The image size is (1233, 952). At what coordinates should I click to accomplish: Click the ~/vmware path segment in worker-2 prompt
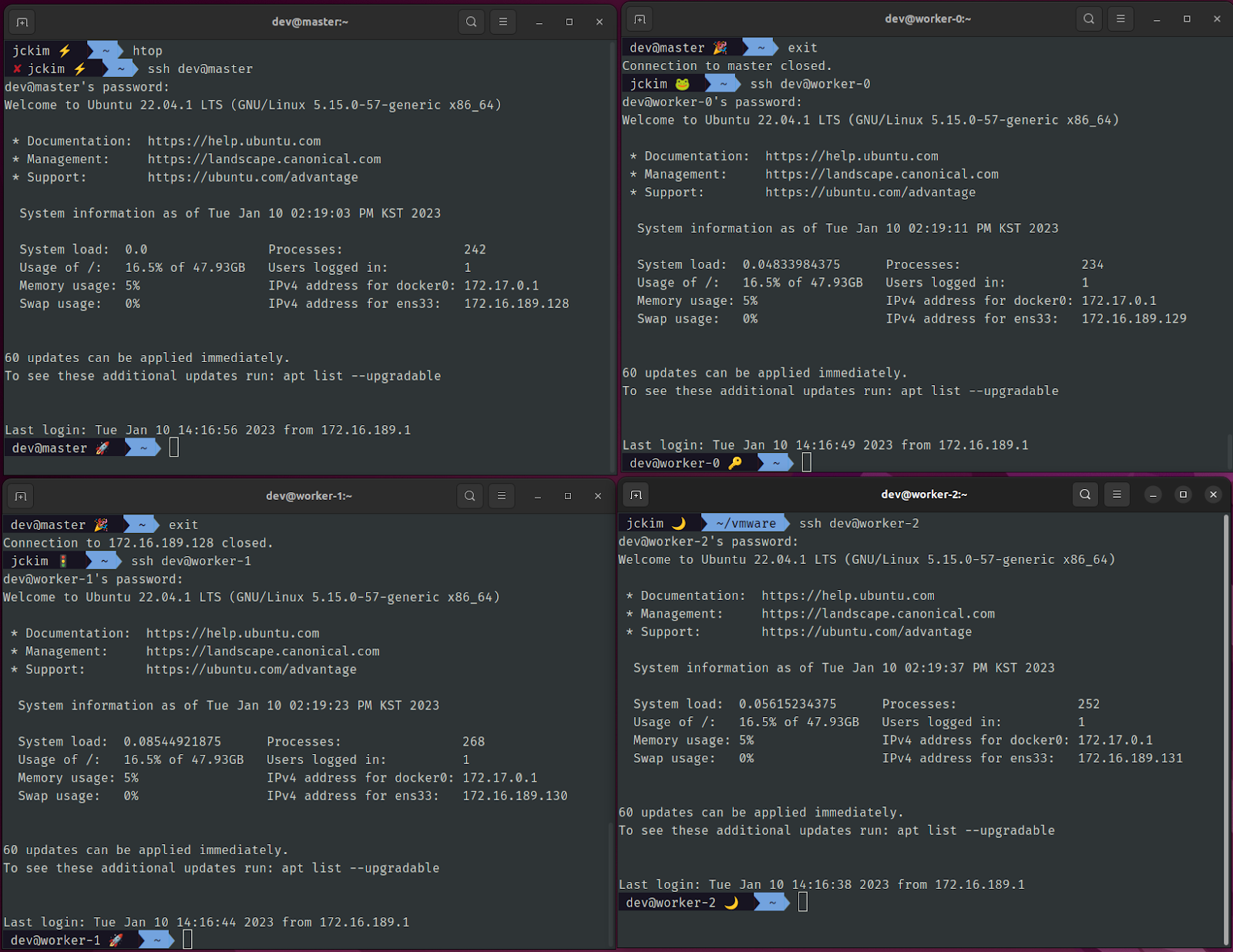746,523
